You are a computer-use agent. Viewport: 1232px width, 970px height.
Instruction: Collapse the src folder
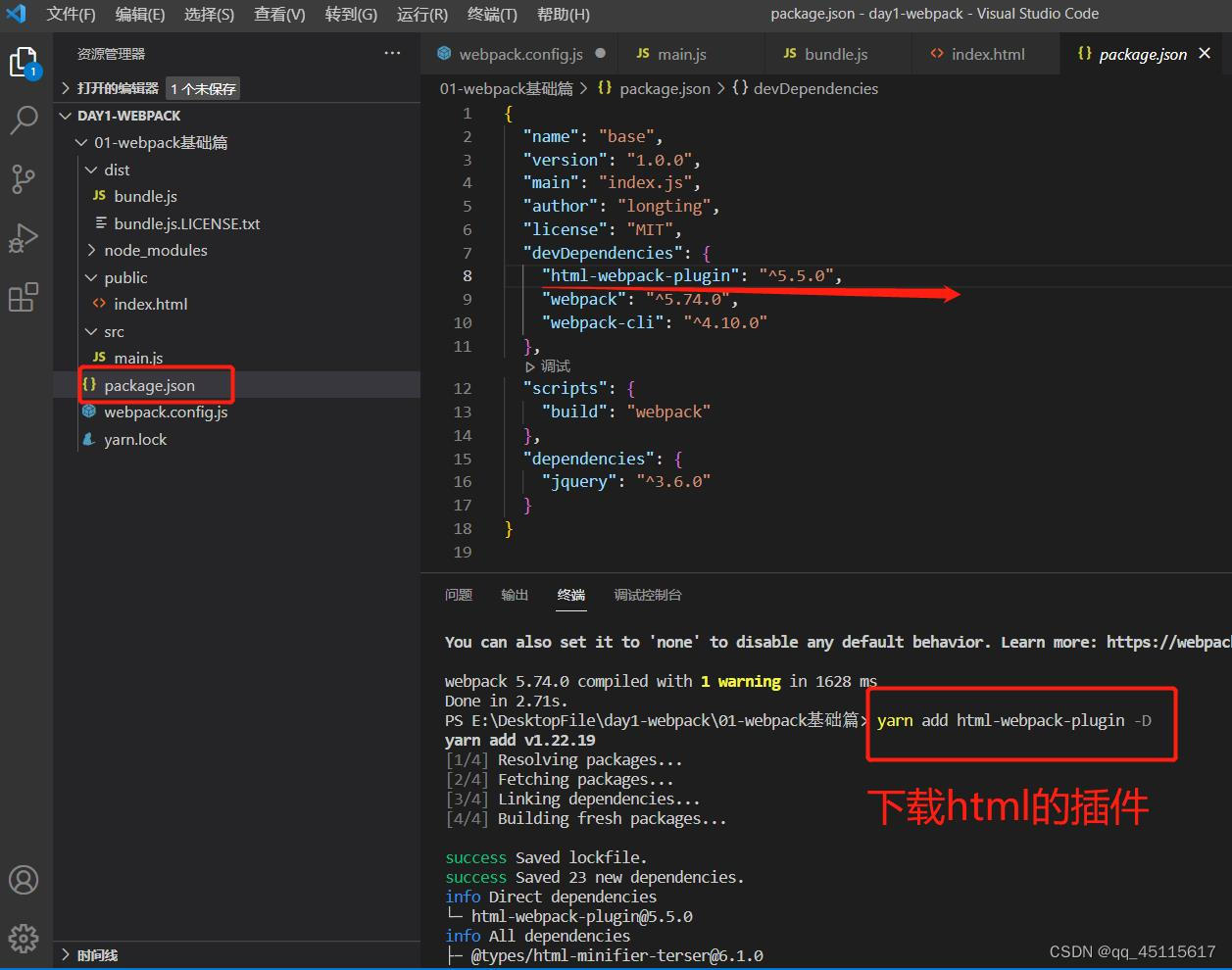(x=114, y=331)
